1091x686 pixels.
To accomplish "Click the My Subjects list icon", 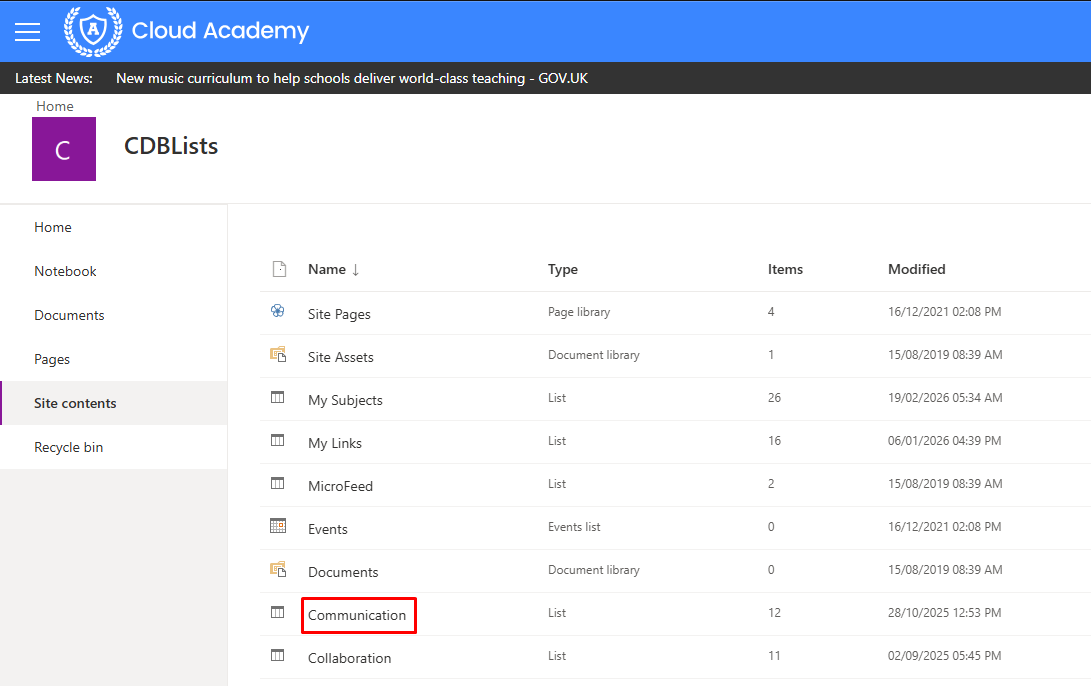I will [278, 397].
